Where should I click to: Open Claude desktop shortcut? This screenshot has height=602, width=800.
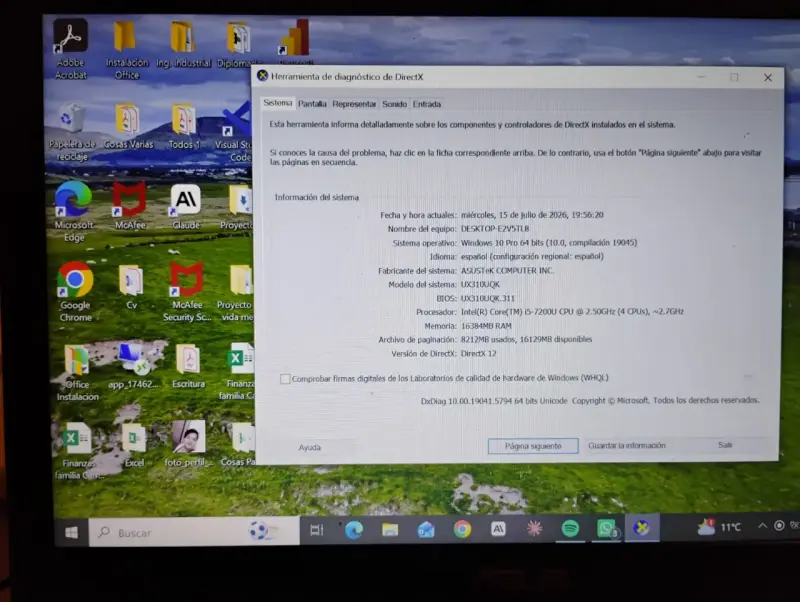click(186, 206)
